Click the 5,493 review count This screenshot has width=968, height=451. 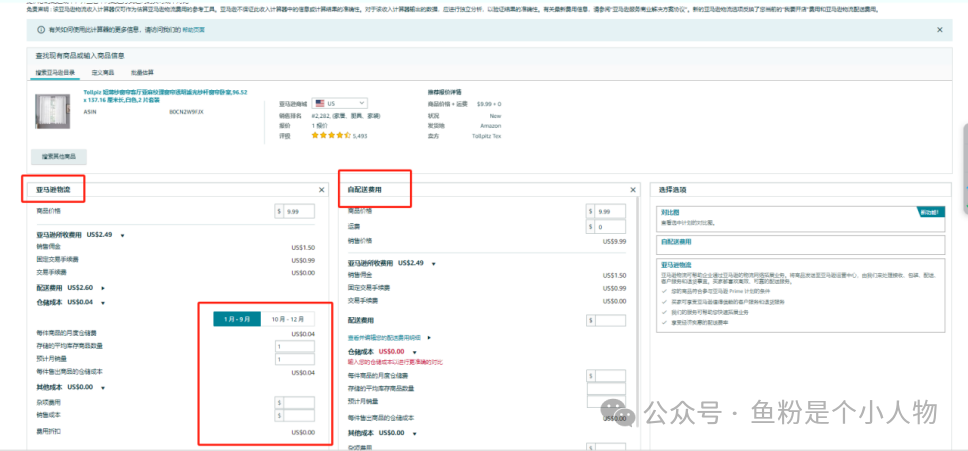coord(360,136)
